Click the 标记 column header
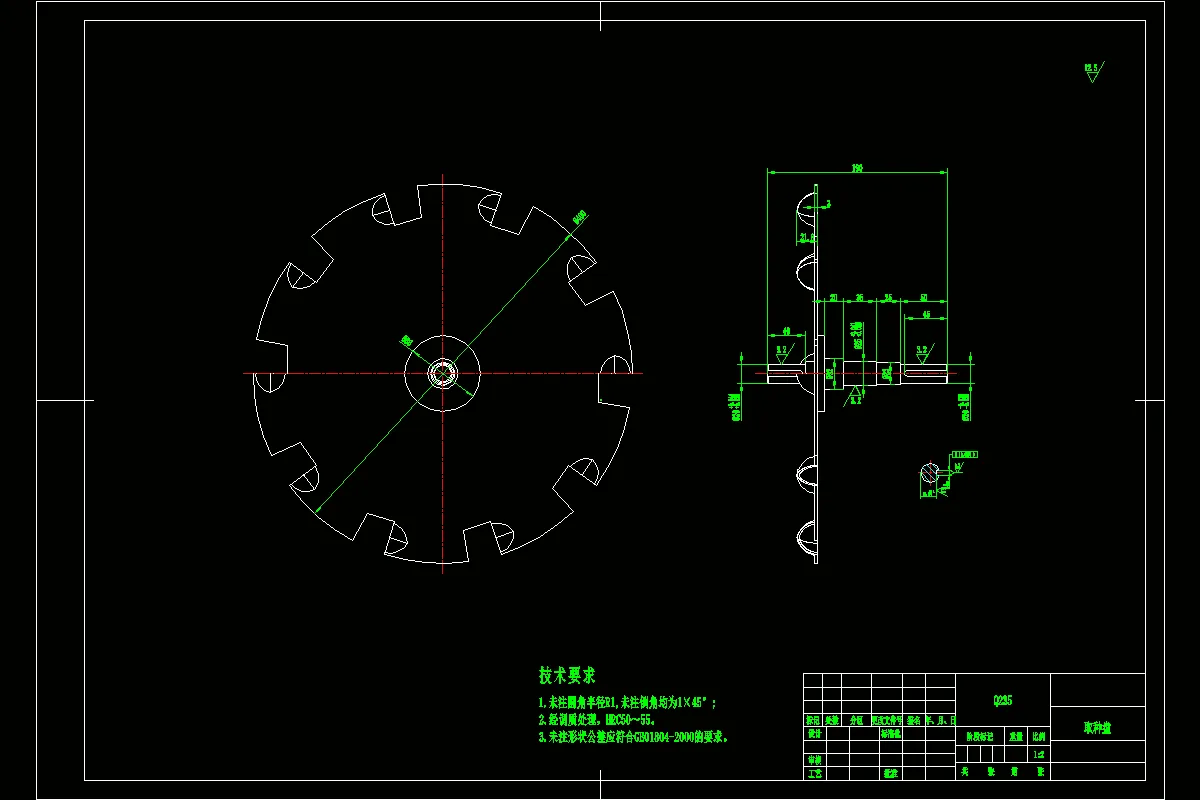The height and width of the screenshot is (800, 1200). coord(813,720)
